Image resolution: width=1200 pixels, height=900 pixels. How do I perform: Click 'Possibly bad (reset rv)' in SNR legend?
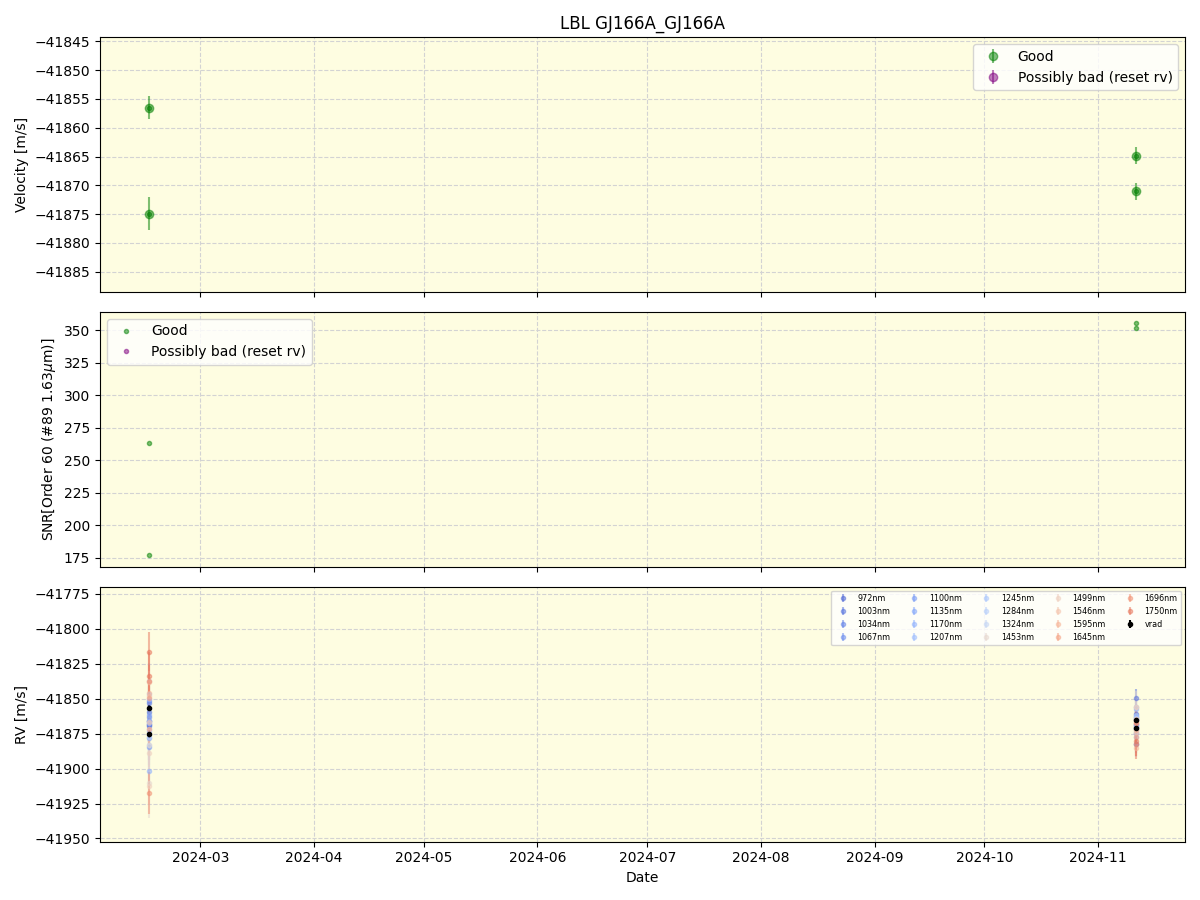click(x=229, y=351)
